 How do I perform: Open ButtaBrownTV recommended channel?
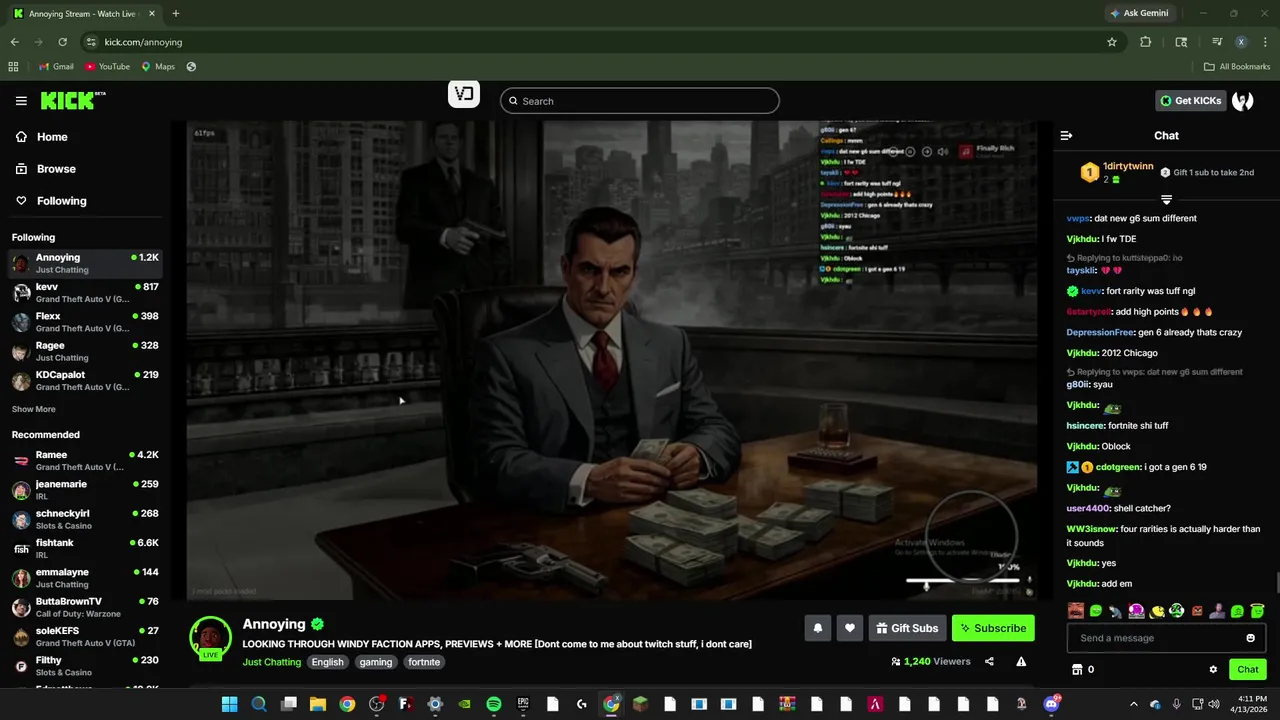(85, 607)
